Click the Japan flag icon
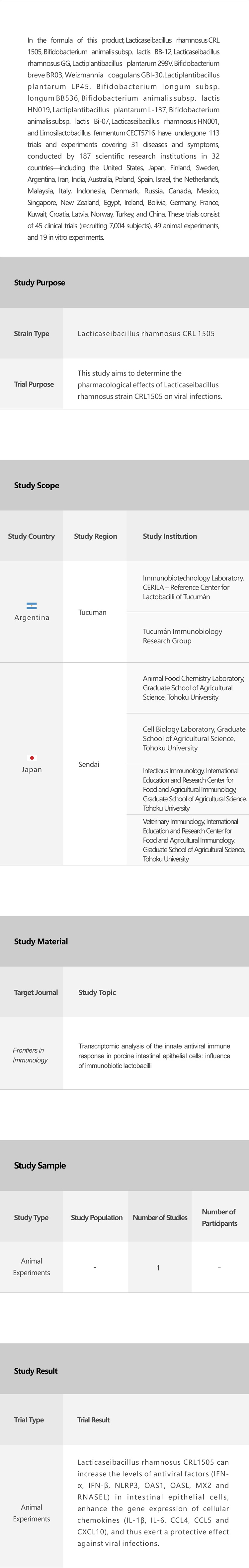 point(32,758)
